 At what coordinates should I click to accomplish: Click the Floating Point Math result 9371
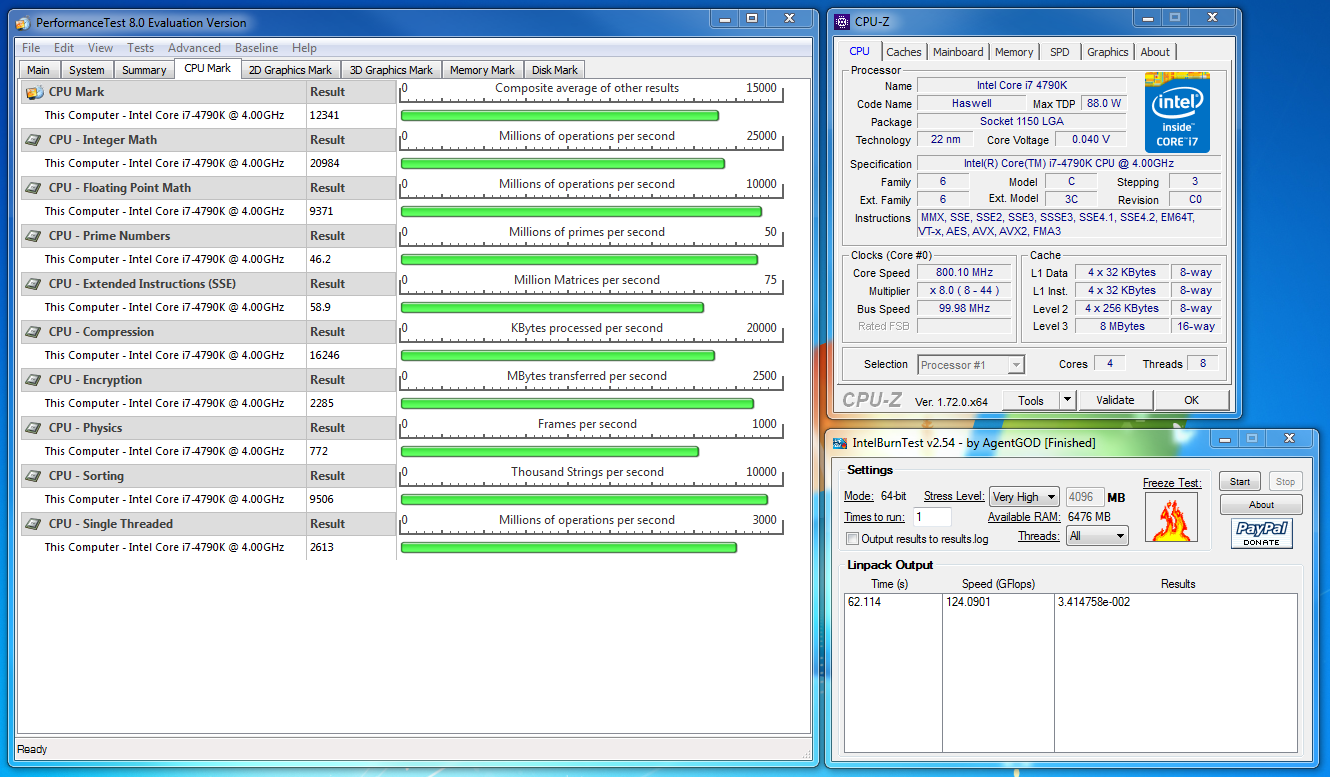click(x=322, y=211)
